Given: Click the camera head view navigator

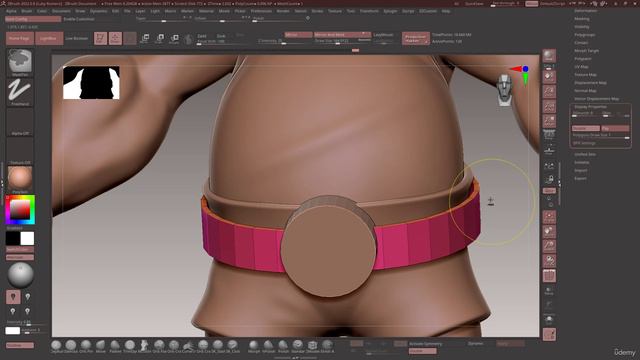Looking at the screenshot, I should point(504,90).
